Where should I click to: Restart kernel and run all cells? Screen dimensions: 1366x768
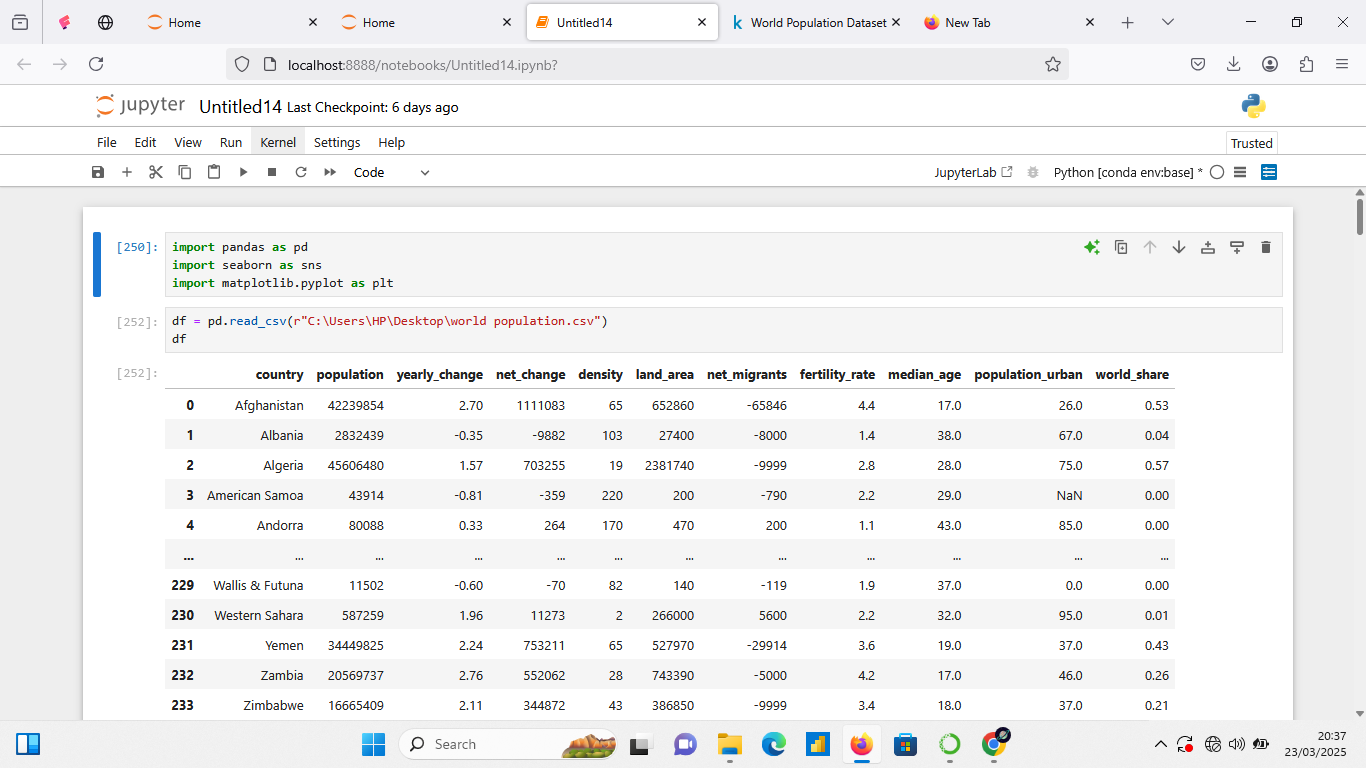click(330, 172)
